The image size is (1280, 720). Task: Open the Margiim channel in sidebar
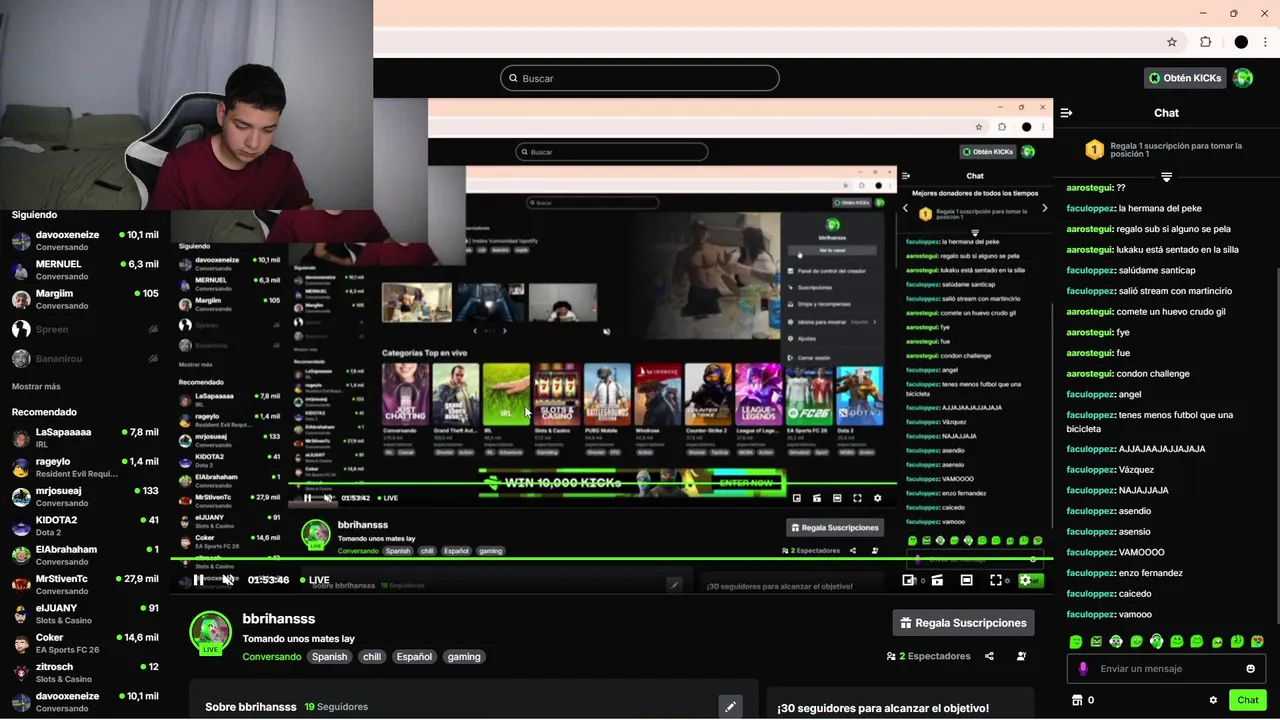tap(85, 300)
